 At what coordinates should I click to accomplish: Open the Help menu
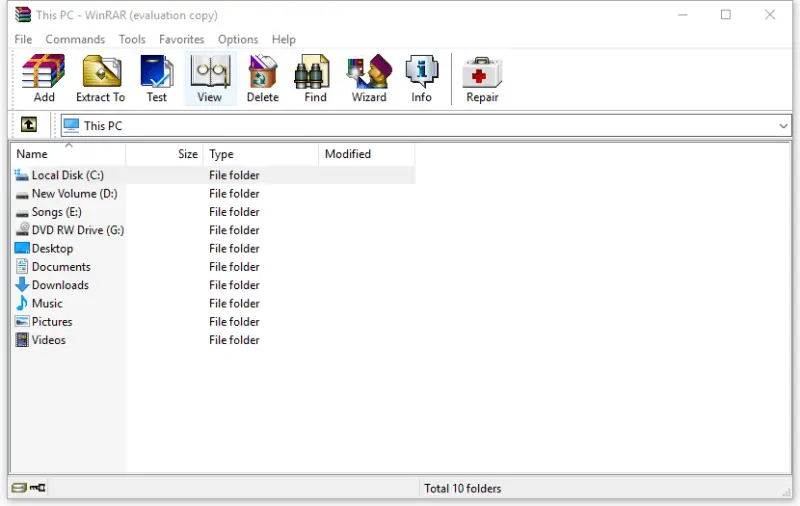284,39
